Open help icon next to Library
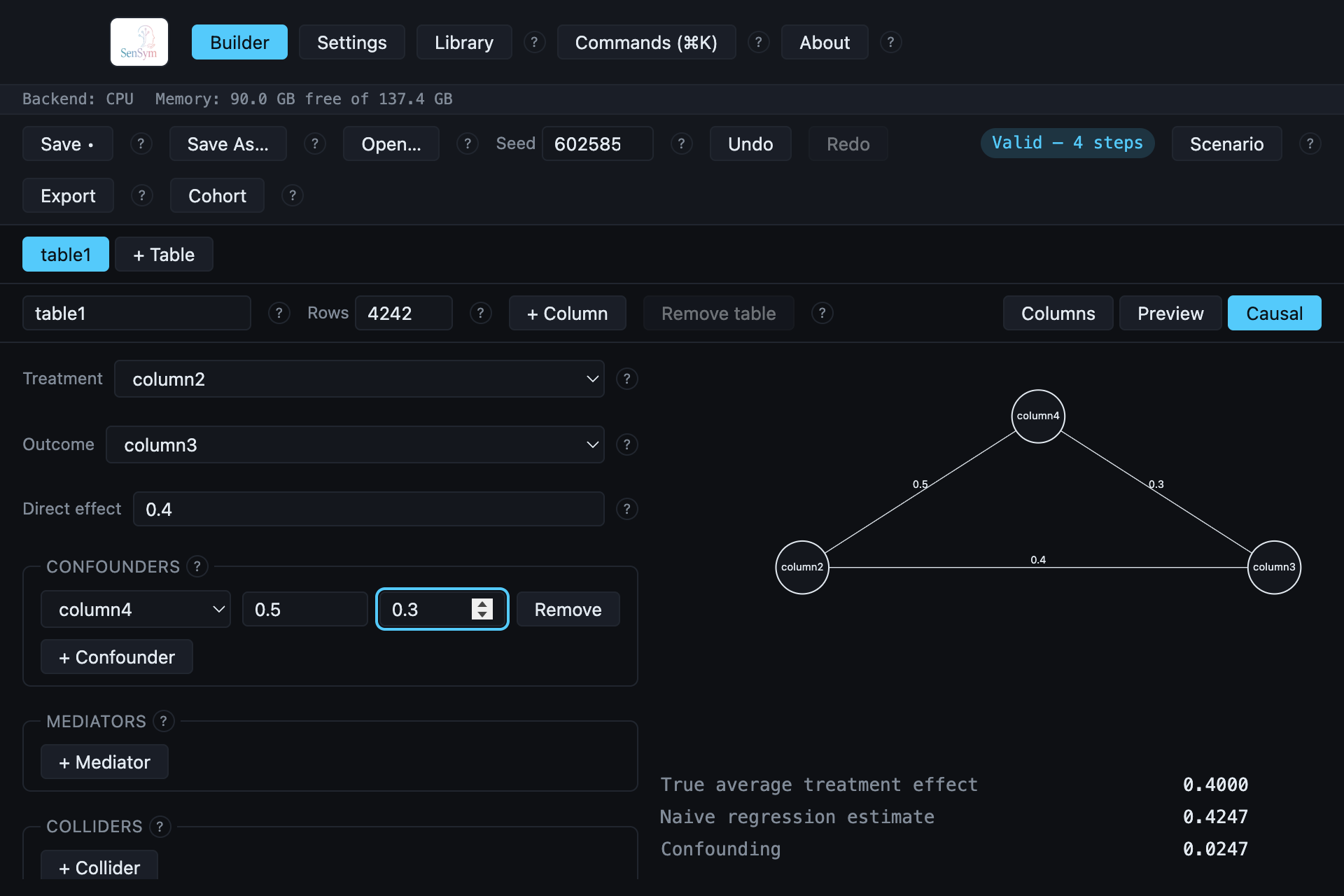Viewport: 1344px width, 896px height. (534, 42)
